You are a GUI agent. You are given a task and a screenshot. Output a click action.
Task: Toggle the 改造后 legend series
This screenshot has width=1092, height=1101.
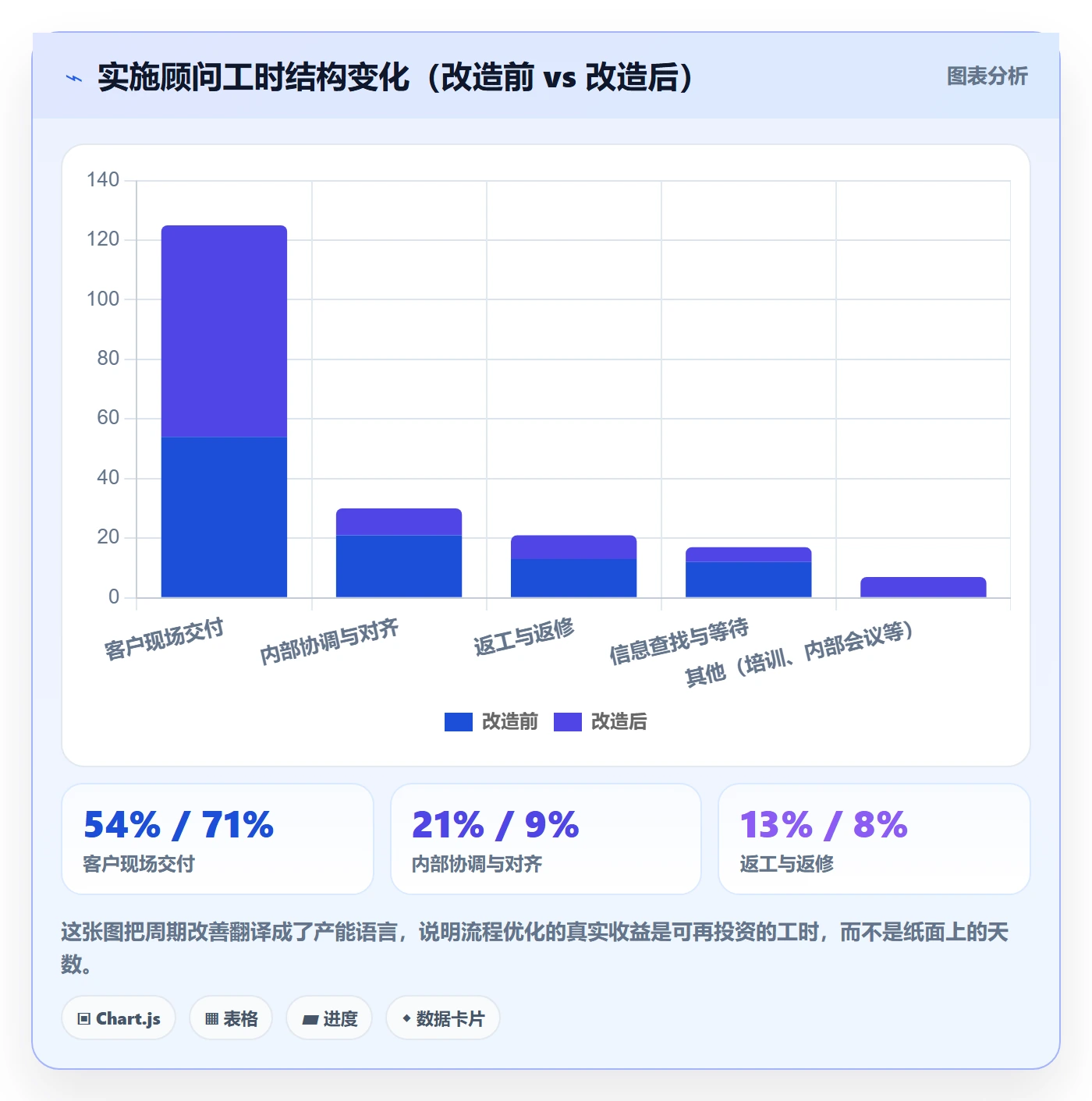[x=601, y=721]
